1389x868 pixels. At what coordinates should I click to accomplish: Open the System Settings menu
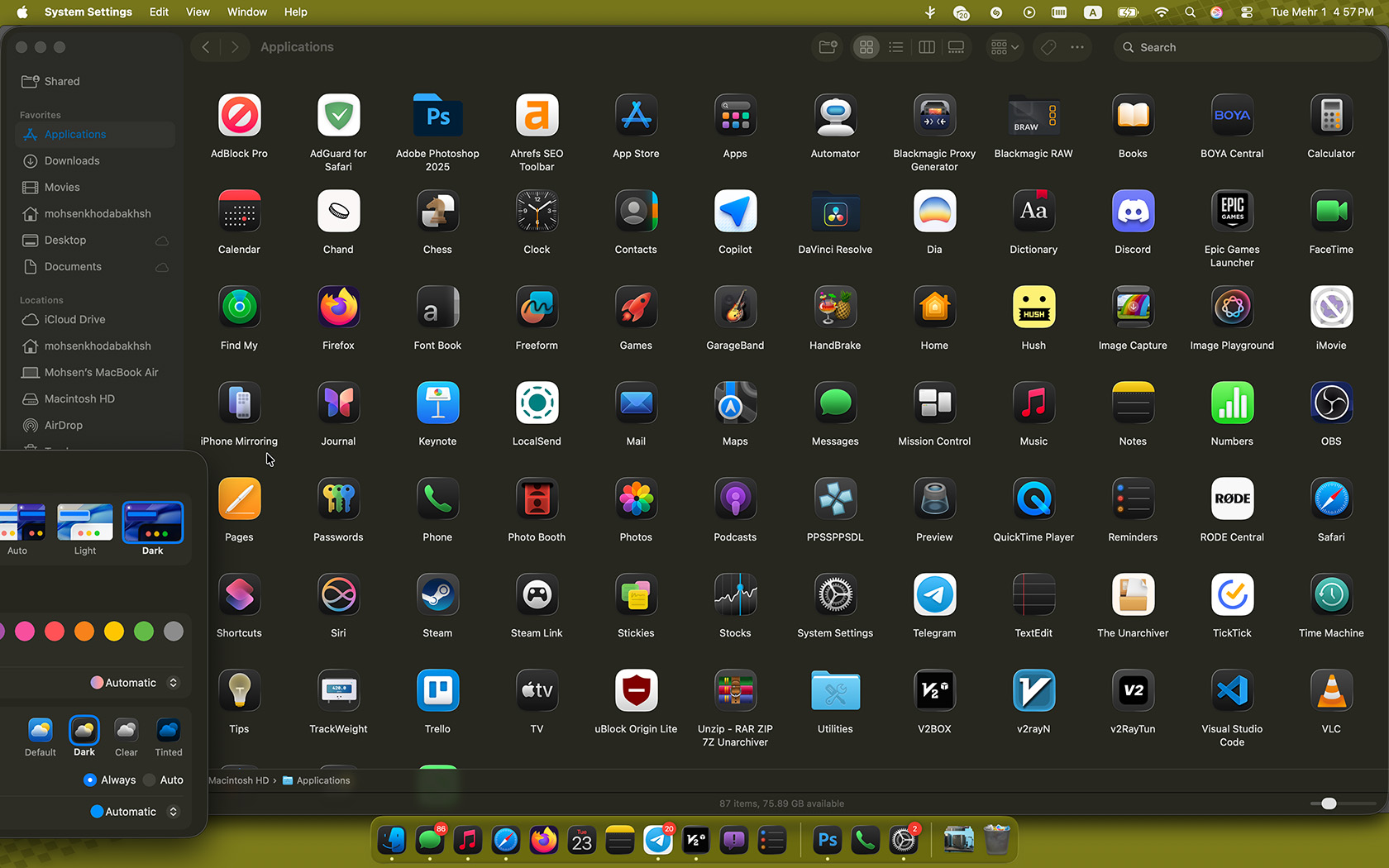coord(88,12)
